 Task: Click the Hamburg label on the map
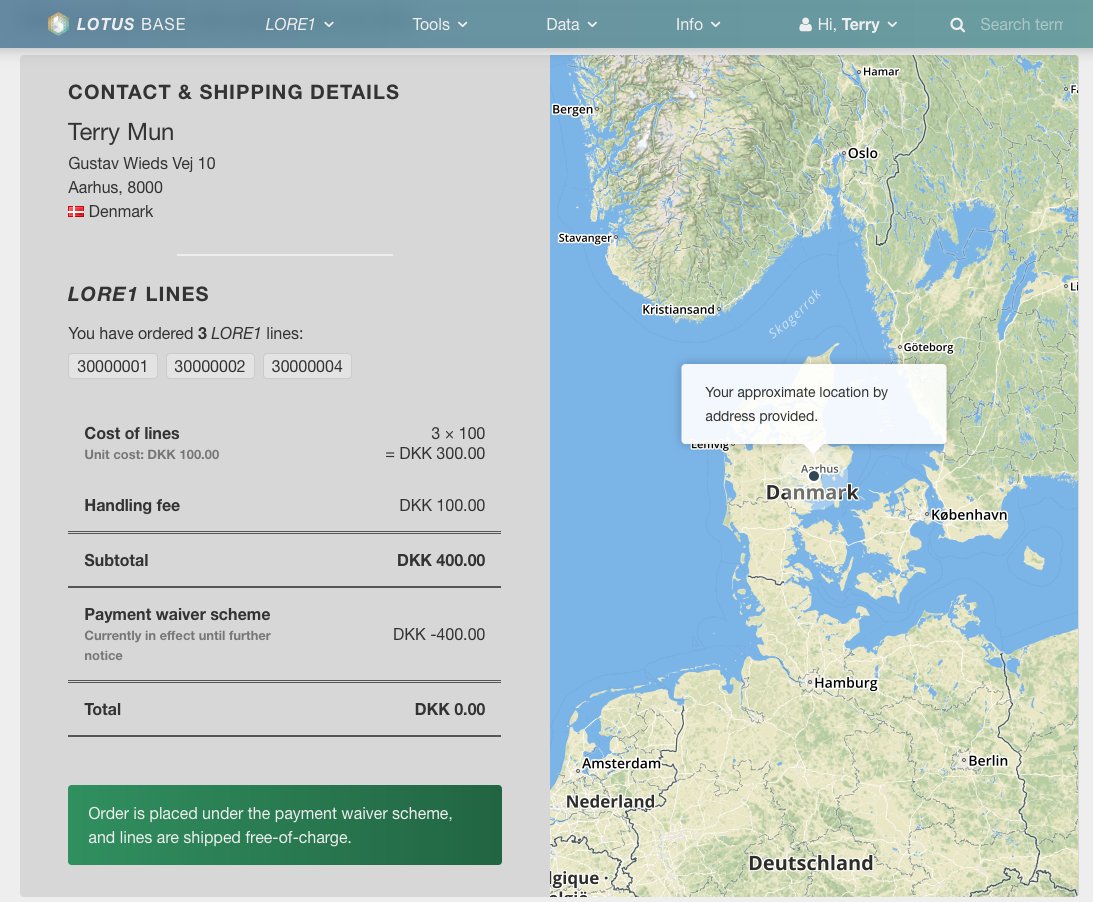pos(845,682)
